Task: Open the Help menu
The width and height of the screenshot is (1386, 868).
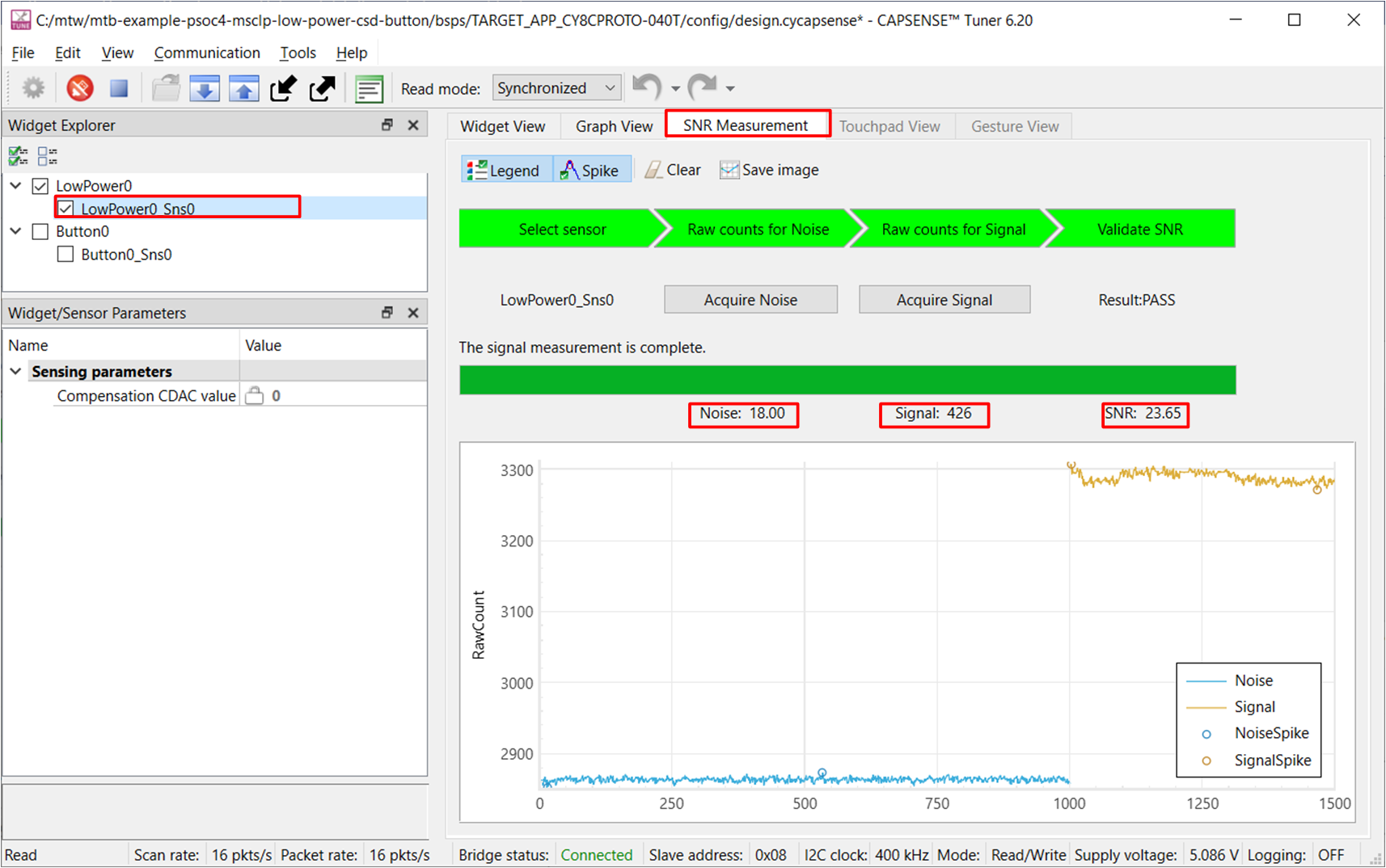Action: tap(352, 53)
